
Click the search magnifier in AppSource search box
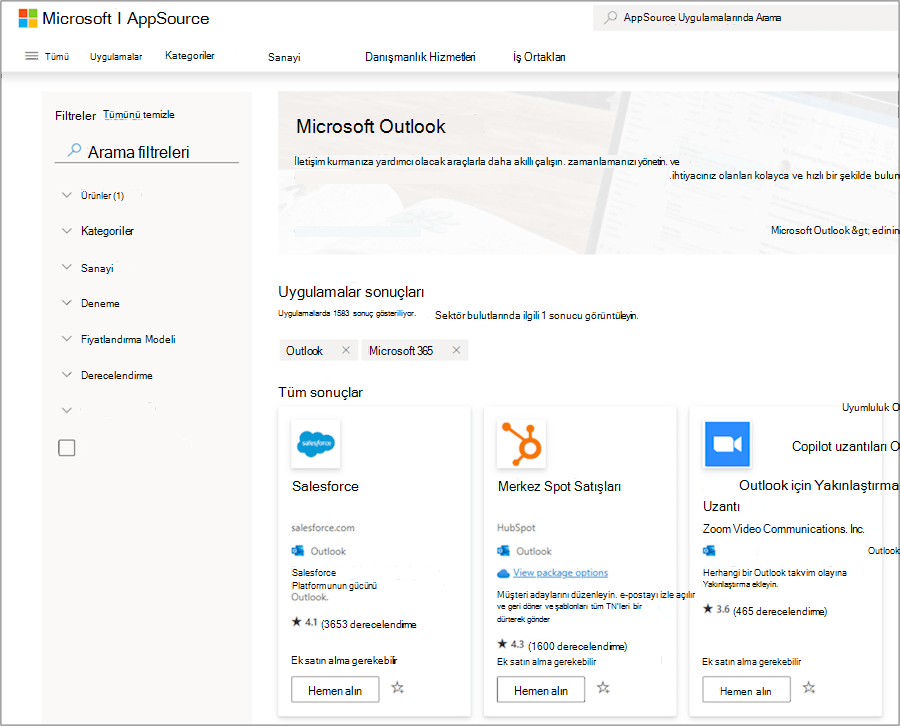[x=611, y=17]
